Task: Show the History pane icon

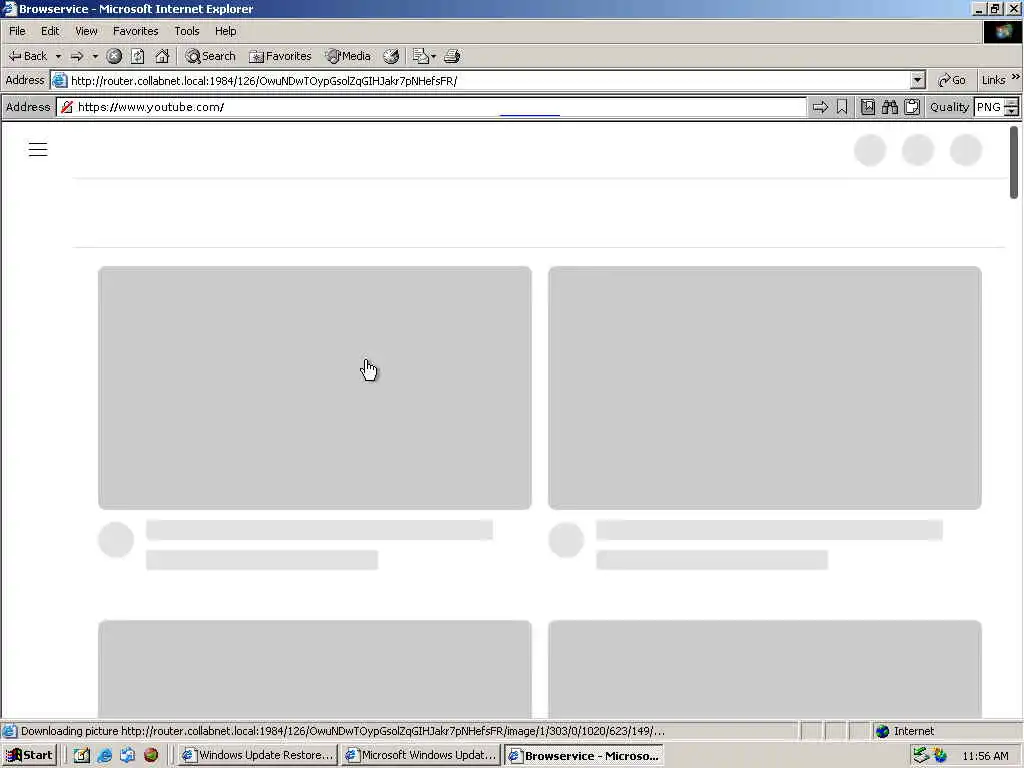Action: tap(391, 56)
